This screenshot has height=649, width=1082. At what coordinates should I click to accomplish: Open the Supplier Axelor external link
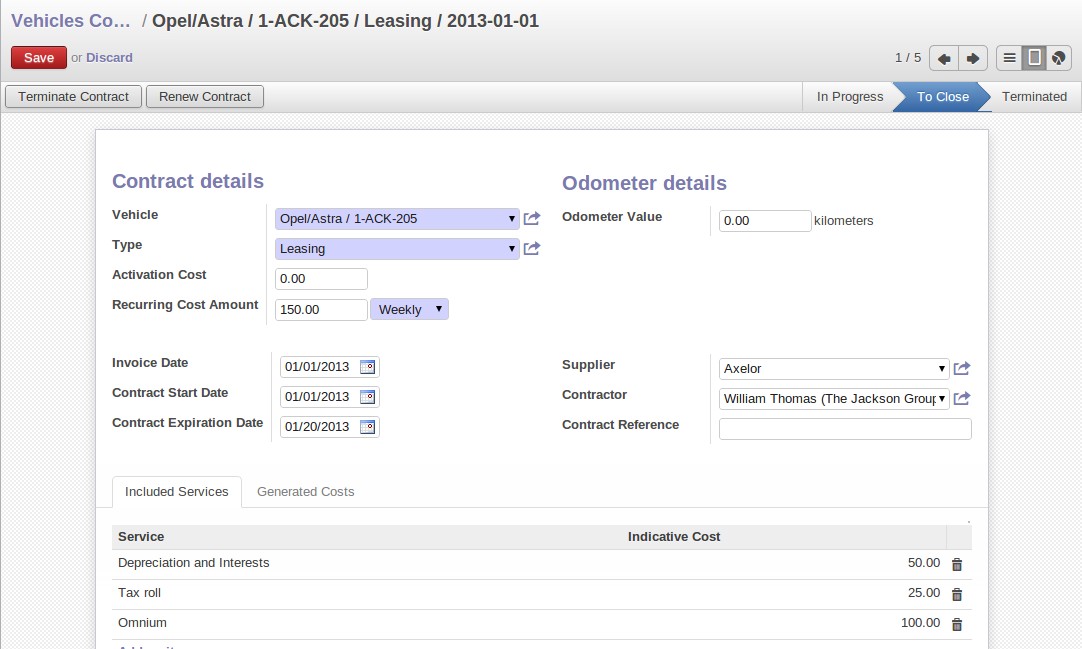point(962,369)
